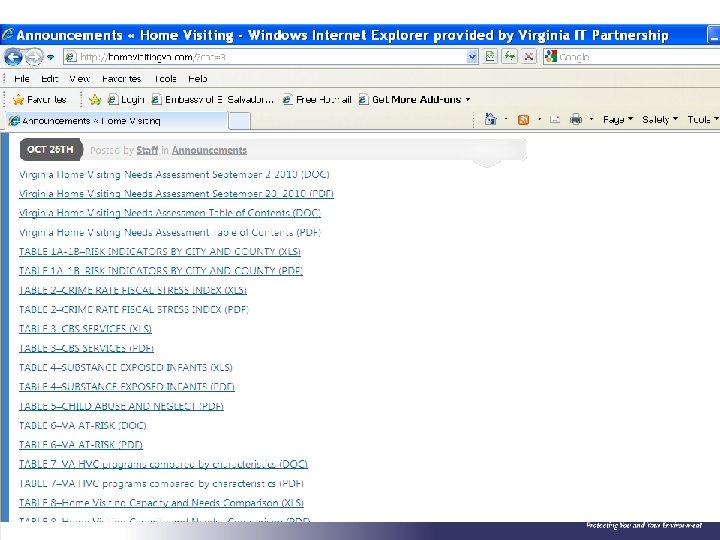Open the recent pages dropdown arrow
The height and width of the screenshot is (540, 720).
click(51, 57)
